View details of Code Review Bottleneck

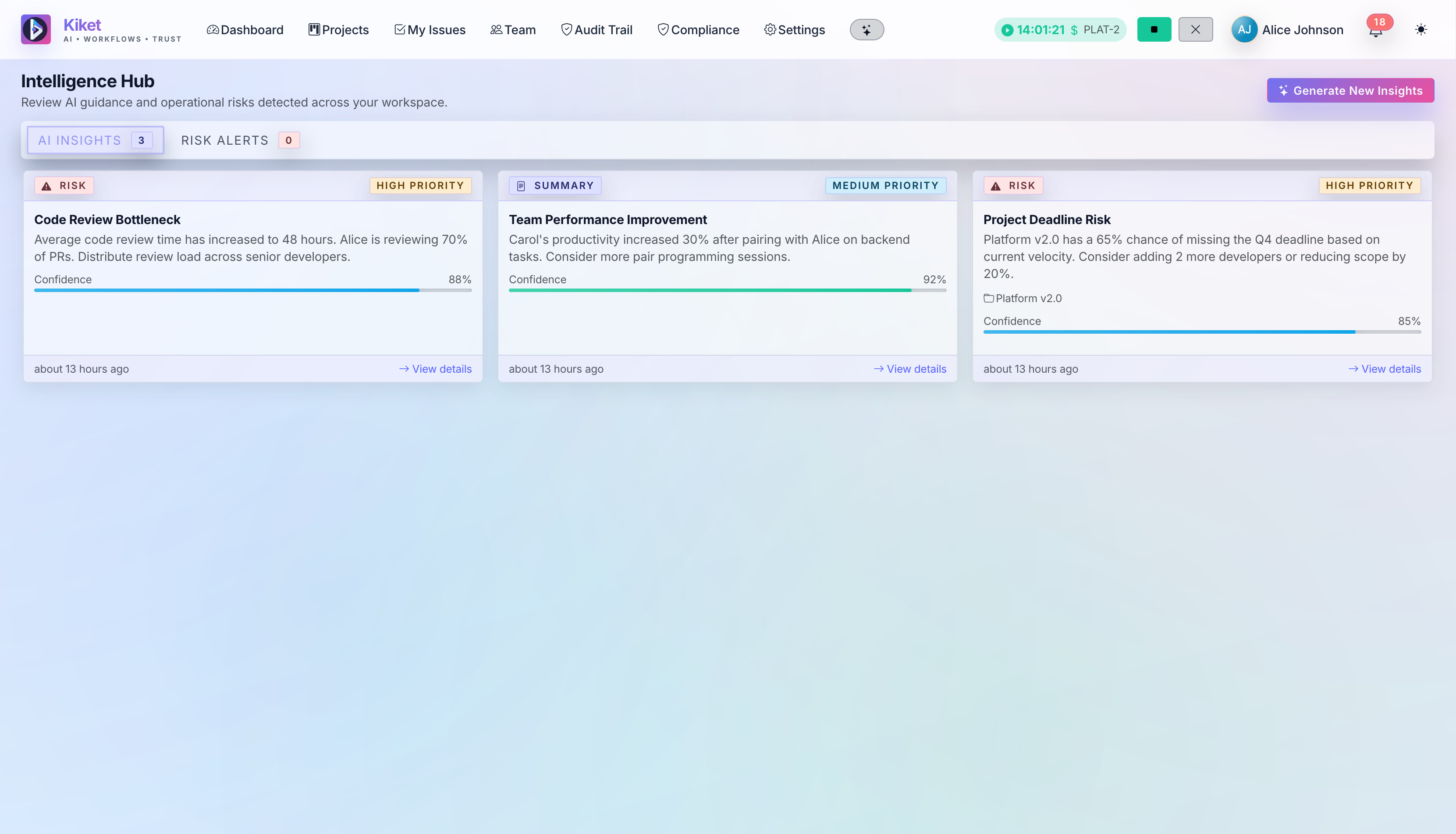(435, 369)
